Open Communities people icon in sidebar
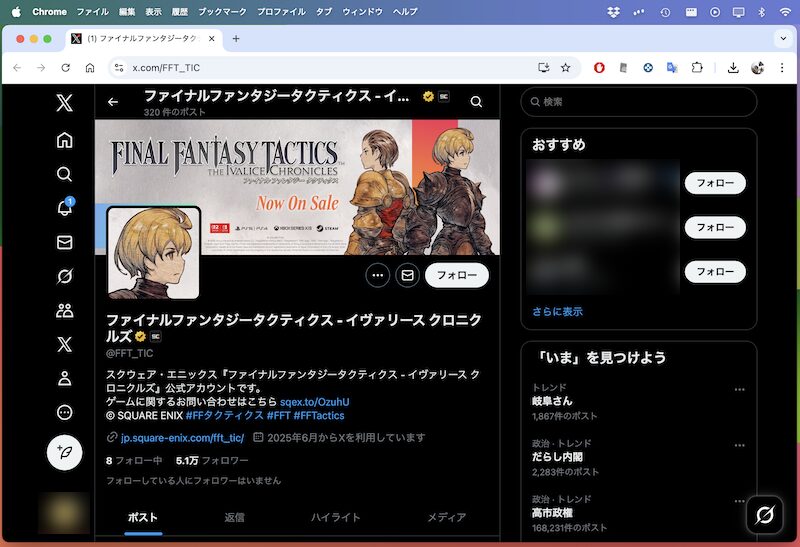 pos(64,310)
